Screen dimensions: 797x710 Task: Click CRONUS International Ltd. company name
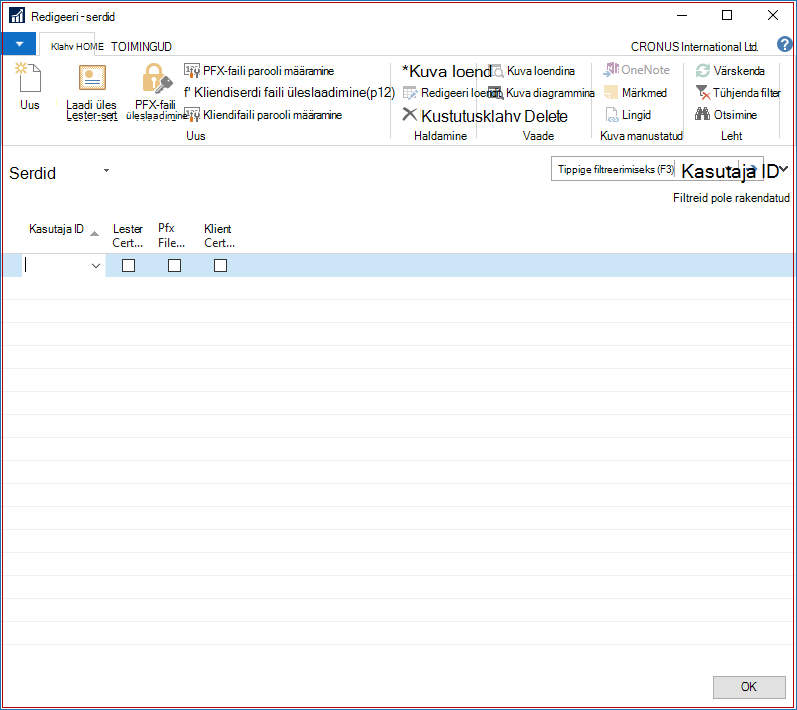click(x=694, y=47)
